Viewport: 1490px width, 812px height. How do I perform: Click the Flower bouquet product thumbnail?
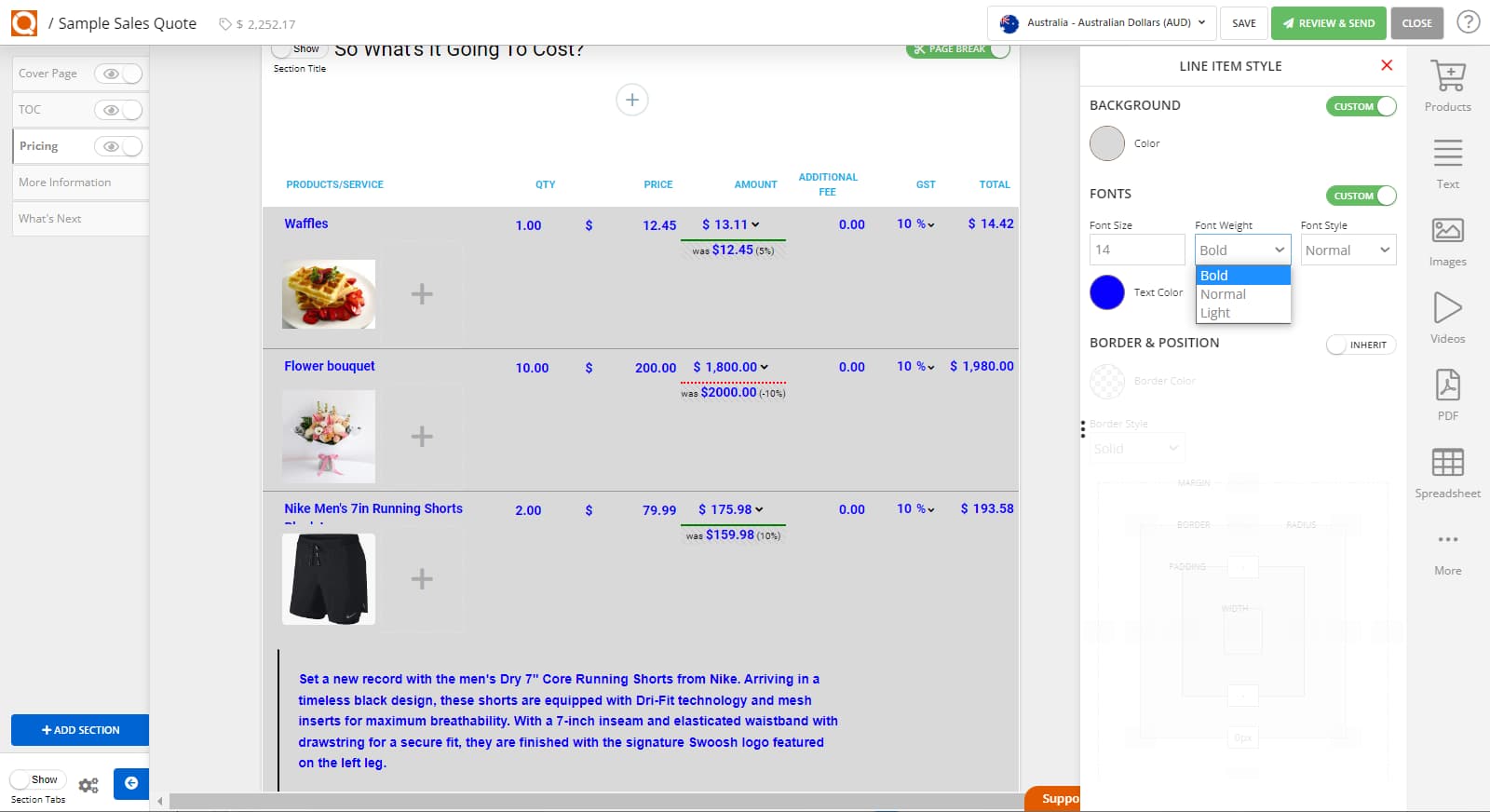coord(329,437)
